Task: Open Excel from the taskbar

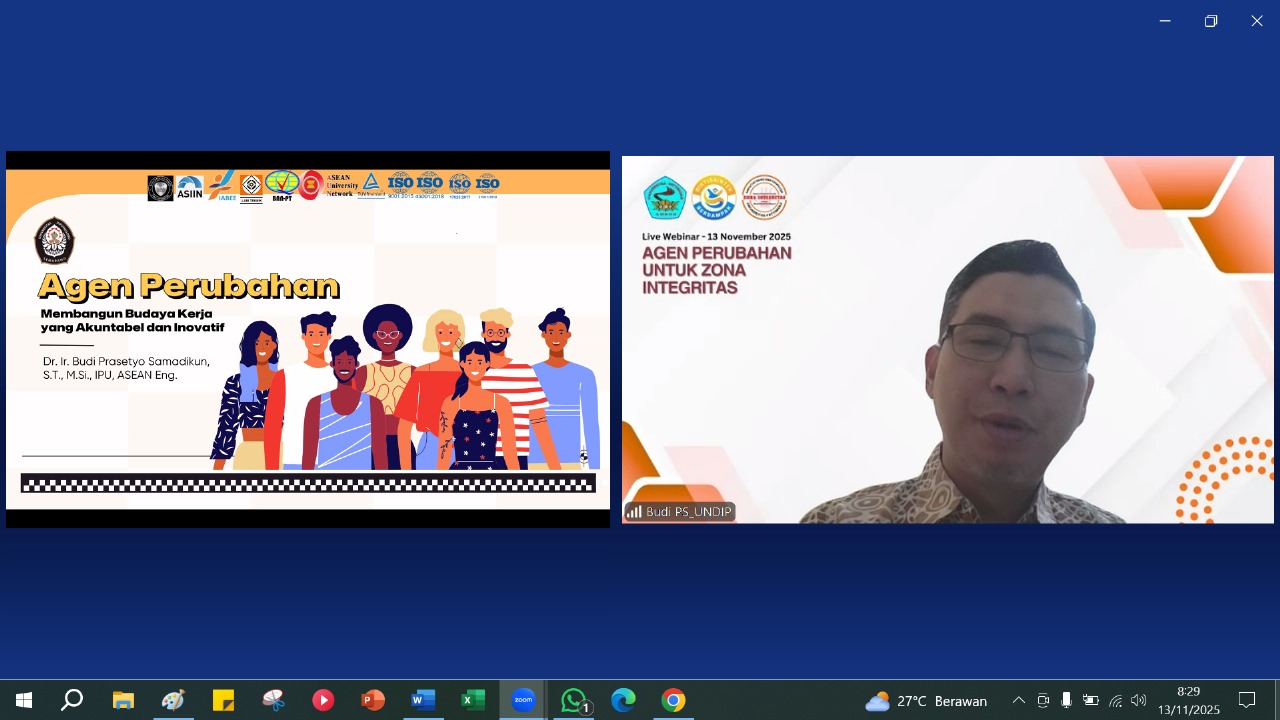Action: (x=473, y=700)
